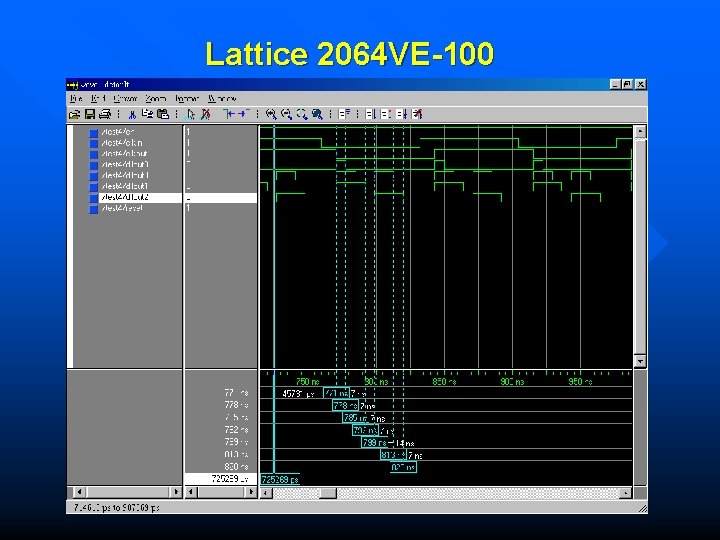Open the Cursor menu
Screen dimensions: 720x540
(125, 99)
